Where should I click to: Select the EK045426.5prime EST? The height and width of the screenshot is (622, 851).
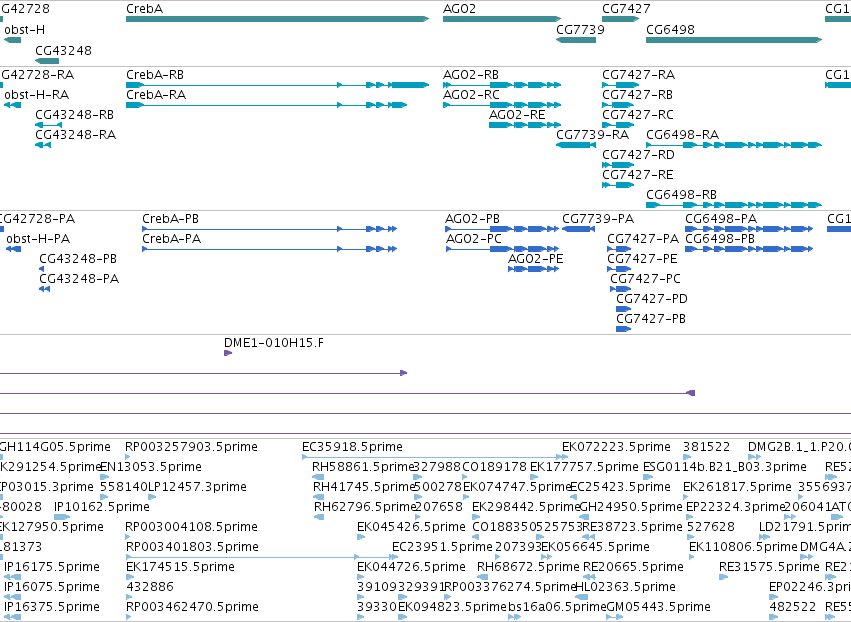point(361,537)
